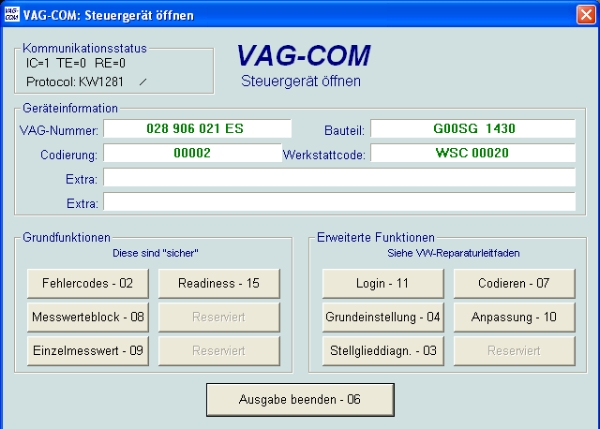
Task: Open Fehlercodes - 02 function
Action: point(88,283)
